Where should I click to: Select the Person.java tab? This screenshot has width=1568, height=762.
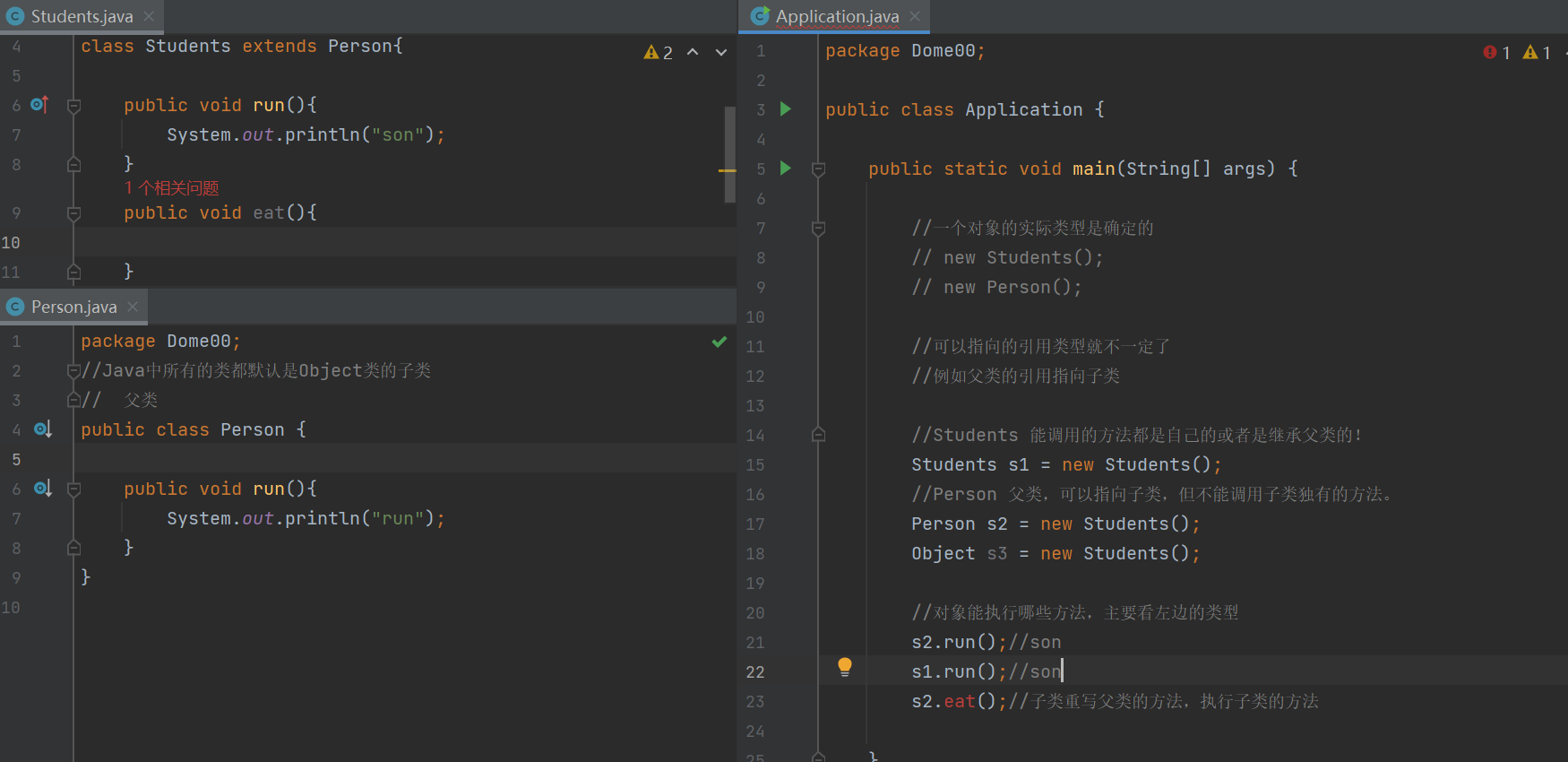click(x=73, y=307)
